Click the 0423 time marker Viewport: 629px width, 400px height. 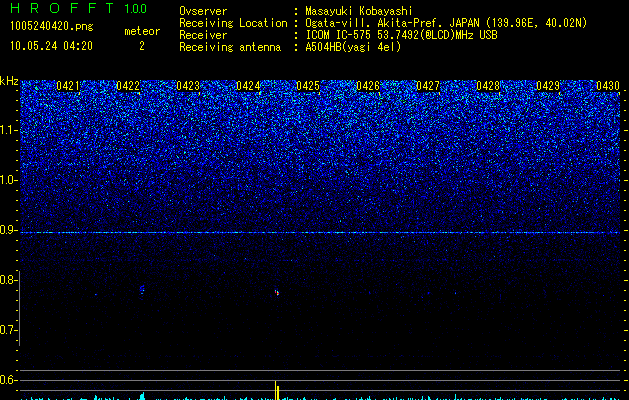[188, 86]
